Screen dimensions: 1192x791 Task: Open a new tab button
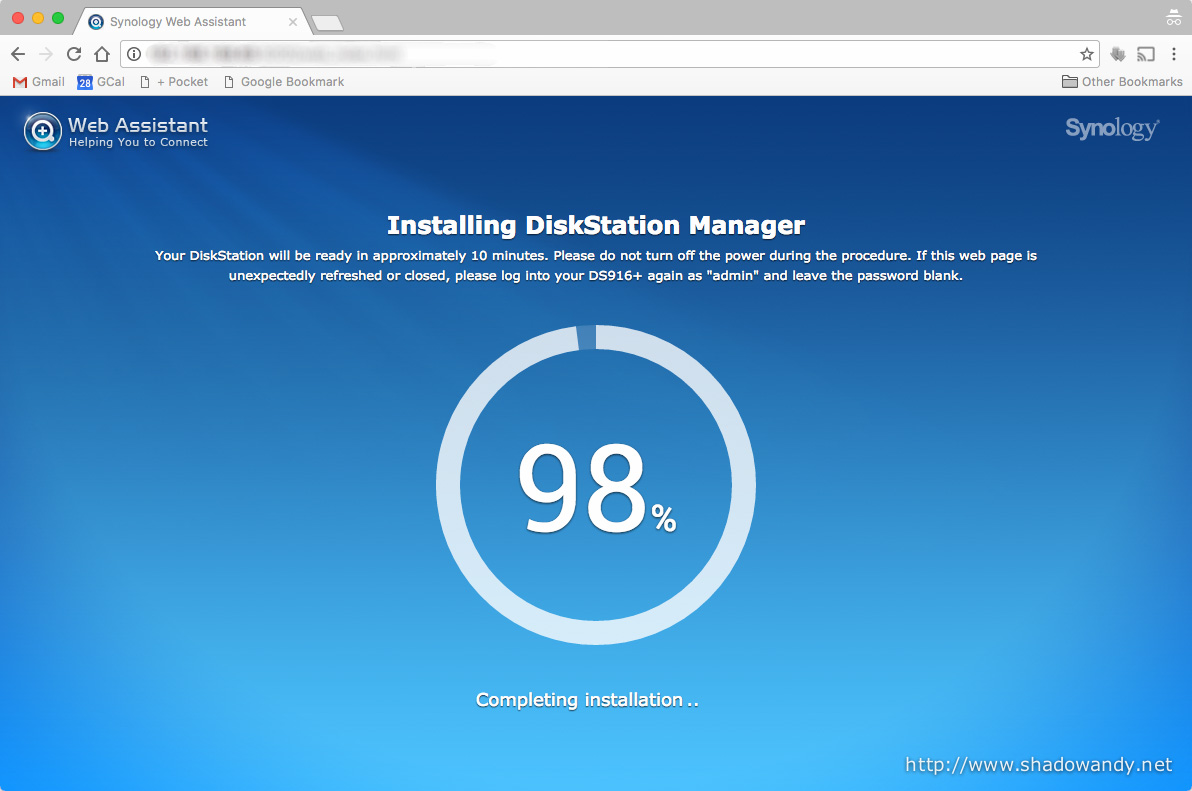coord(328,24)
